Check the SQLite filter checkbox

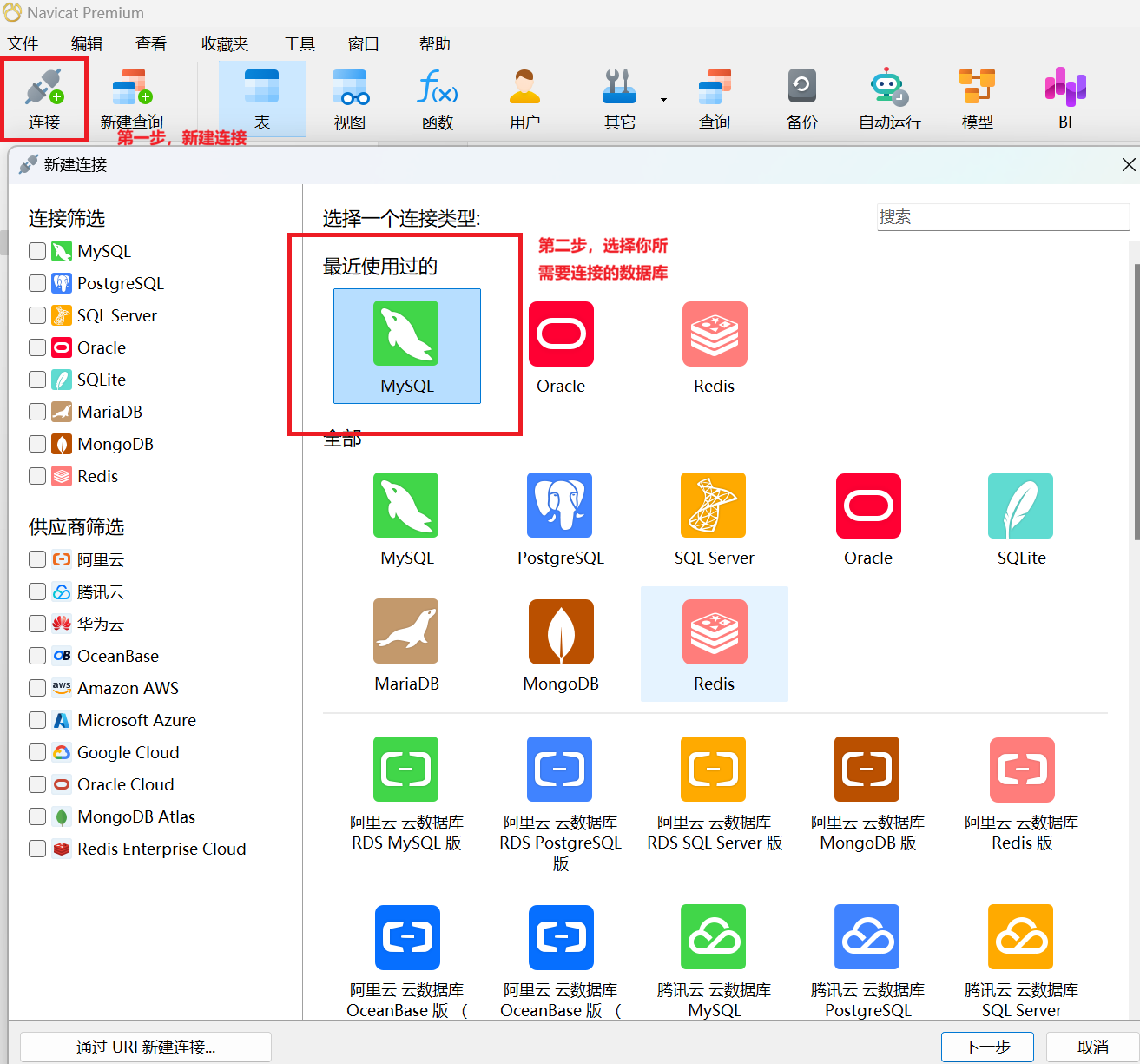coord(37,380)
